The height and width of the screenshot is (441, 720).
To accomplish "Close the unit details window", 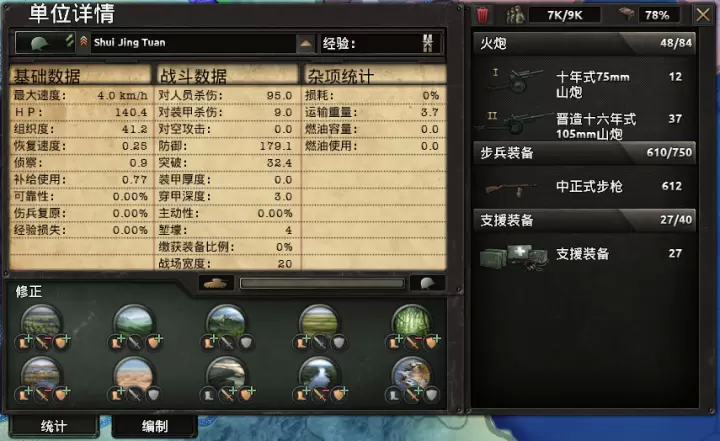I will coord(703,15).
